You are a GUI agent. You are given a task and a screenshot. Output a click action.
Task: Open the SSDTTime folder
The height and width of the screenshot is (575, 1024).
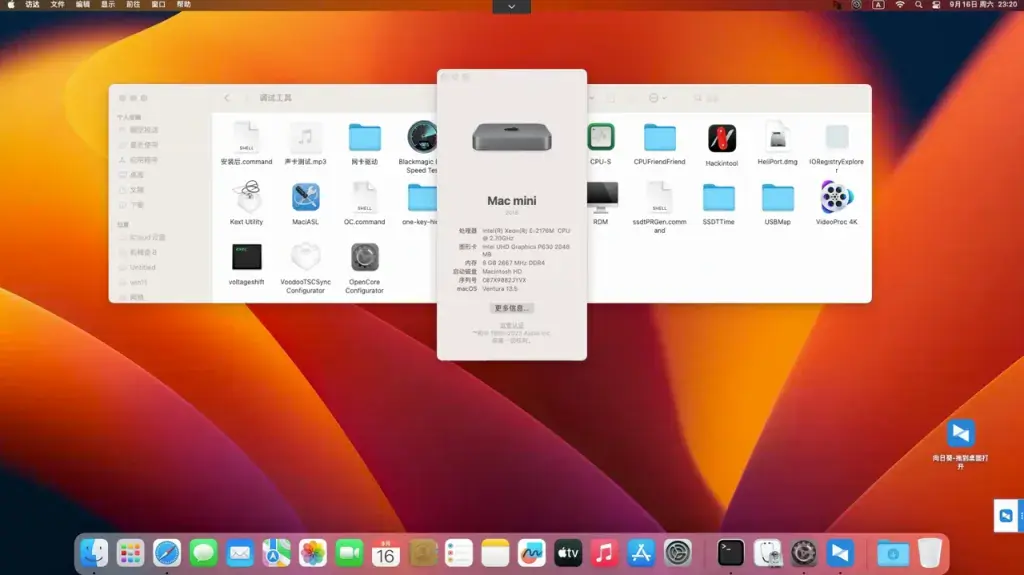click(x=718, y=197)
